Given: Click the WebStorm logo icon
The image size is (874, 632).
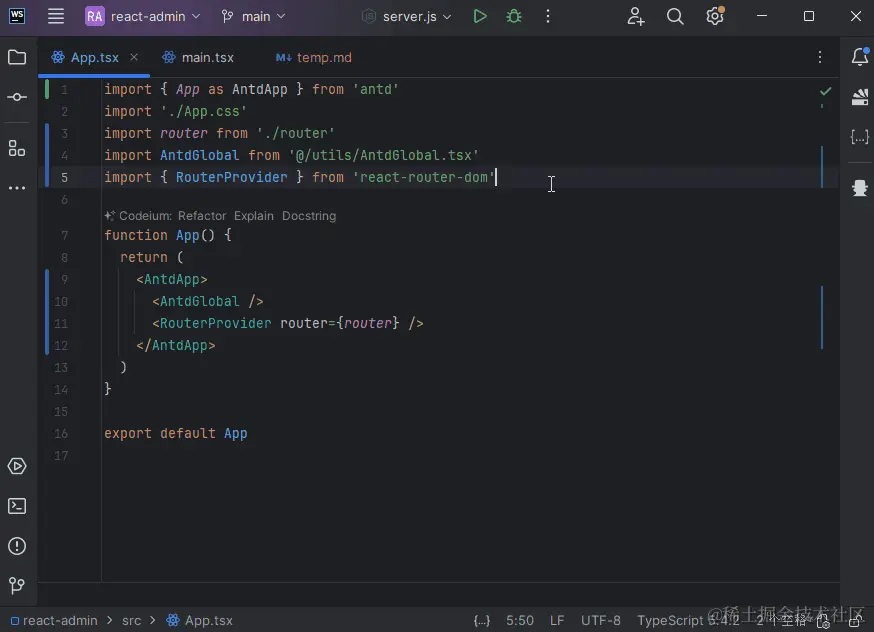Looking at the screenshot, I should pyautogui.click(x=17, y=16).
